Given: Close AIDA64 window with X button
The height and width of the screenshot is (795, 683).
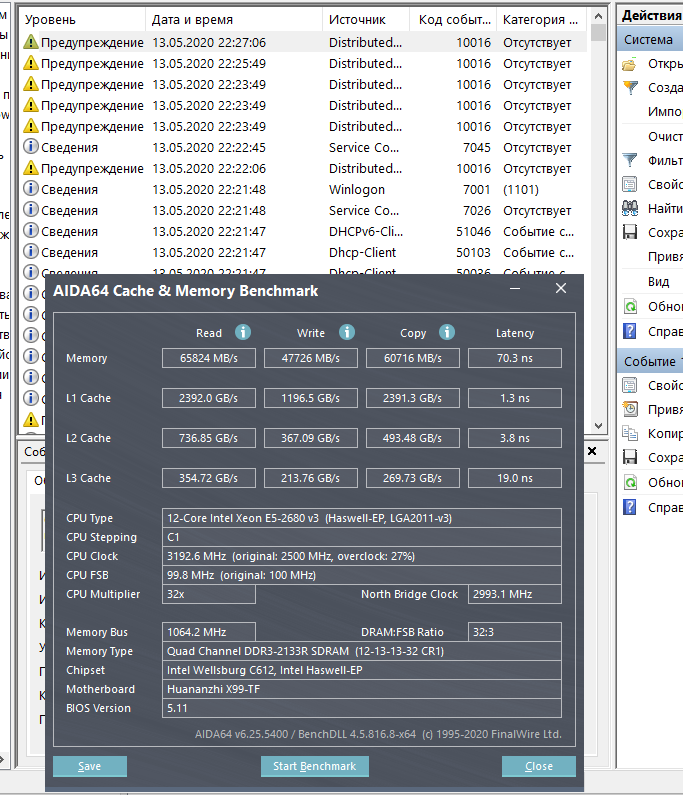Looking at the screenshot, I should tap(561, 288).
